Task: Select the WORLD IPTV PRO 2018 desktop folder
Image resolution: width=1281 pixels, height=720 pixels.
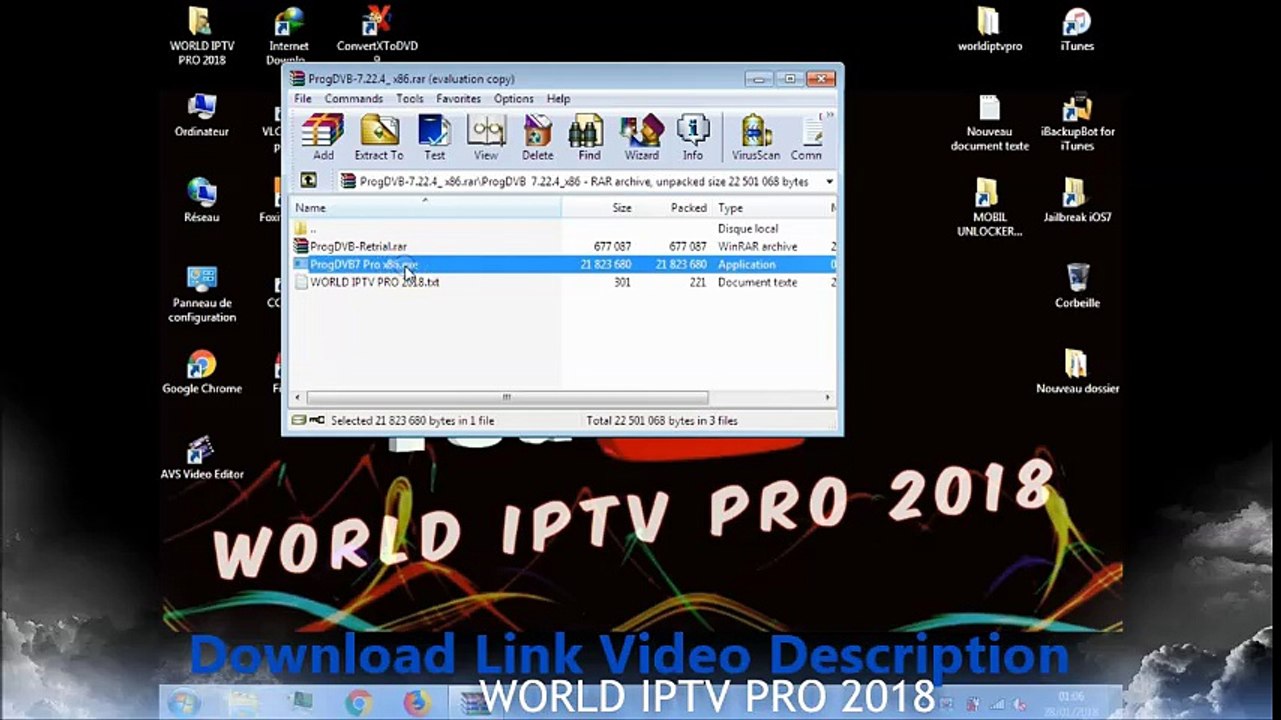Action: point(202,37)
